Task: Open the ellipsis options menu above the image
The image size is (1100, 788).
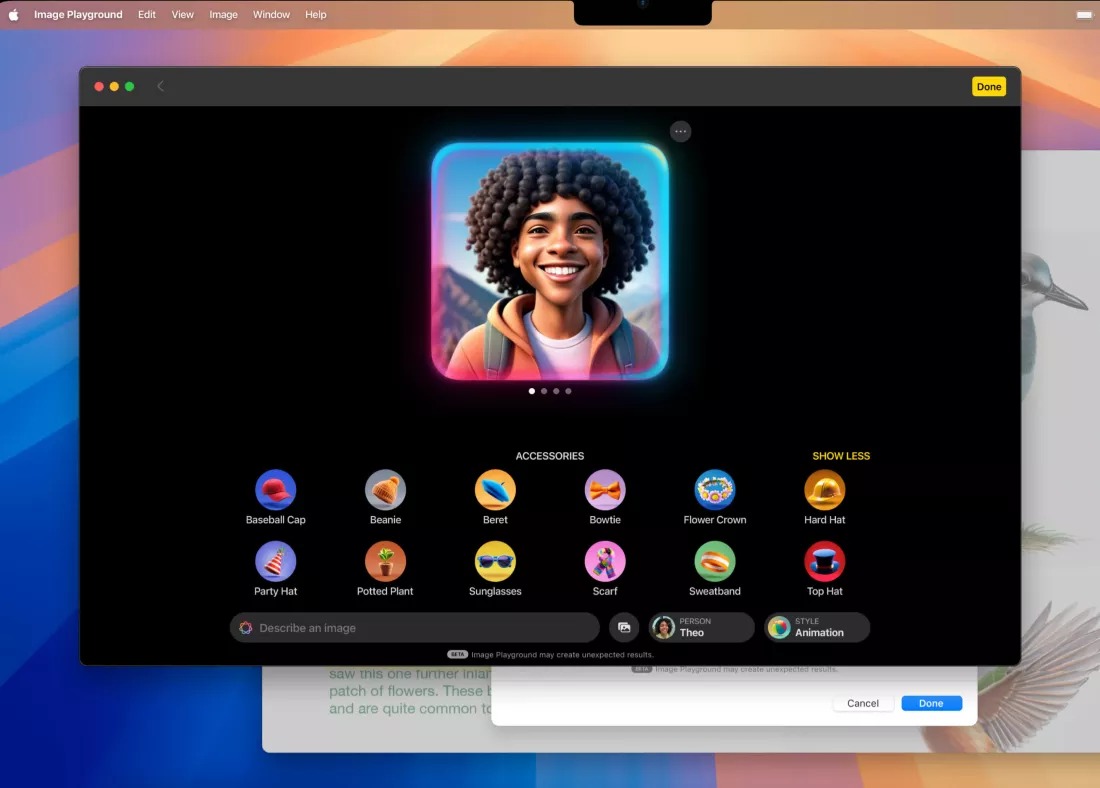Action: click(x=680, y=131)
